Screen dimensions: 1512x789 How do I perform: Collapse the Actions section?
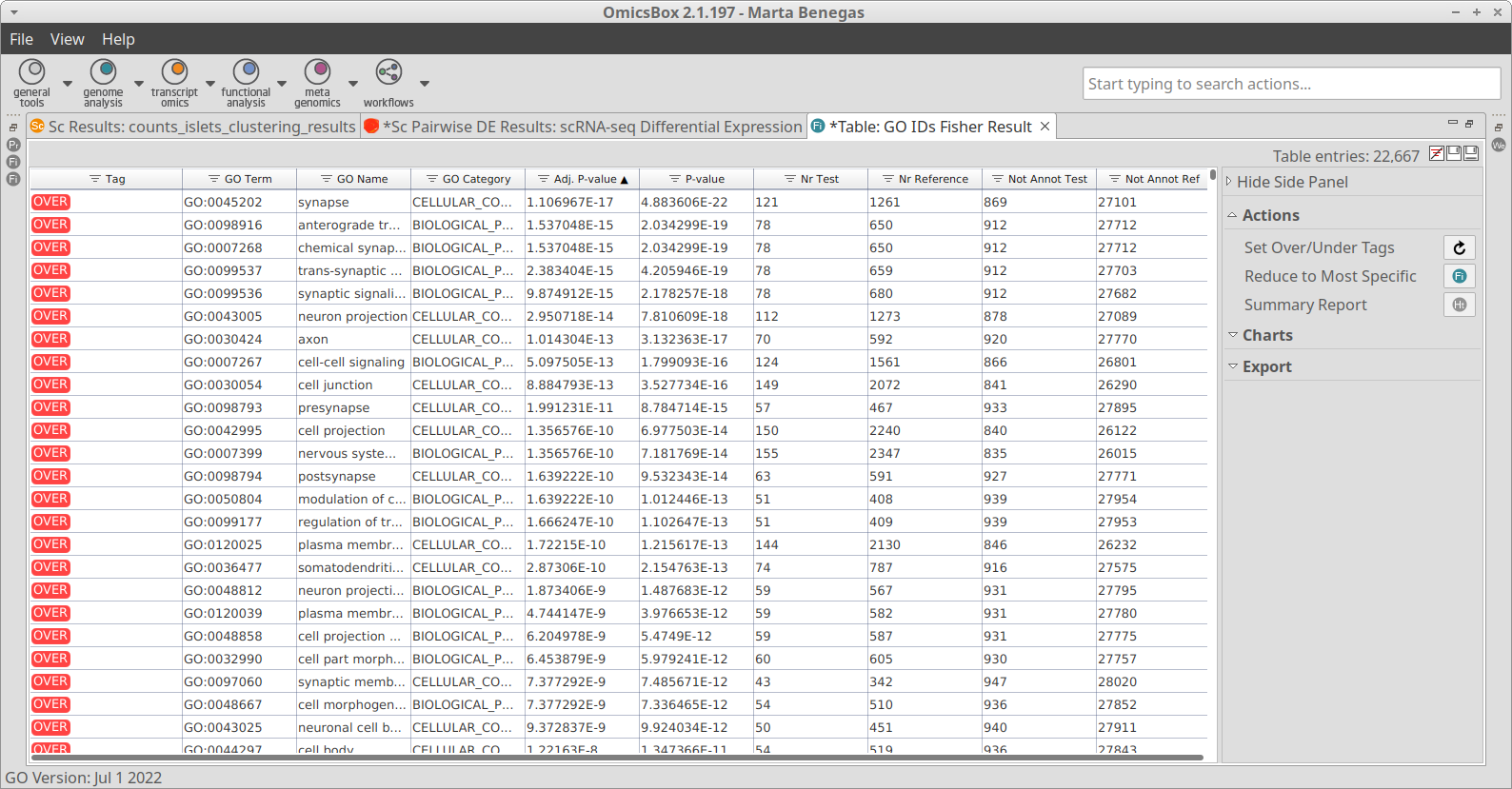[x=1269, y=215]
